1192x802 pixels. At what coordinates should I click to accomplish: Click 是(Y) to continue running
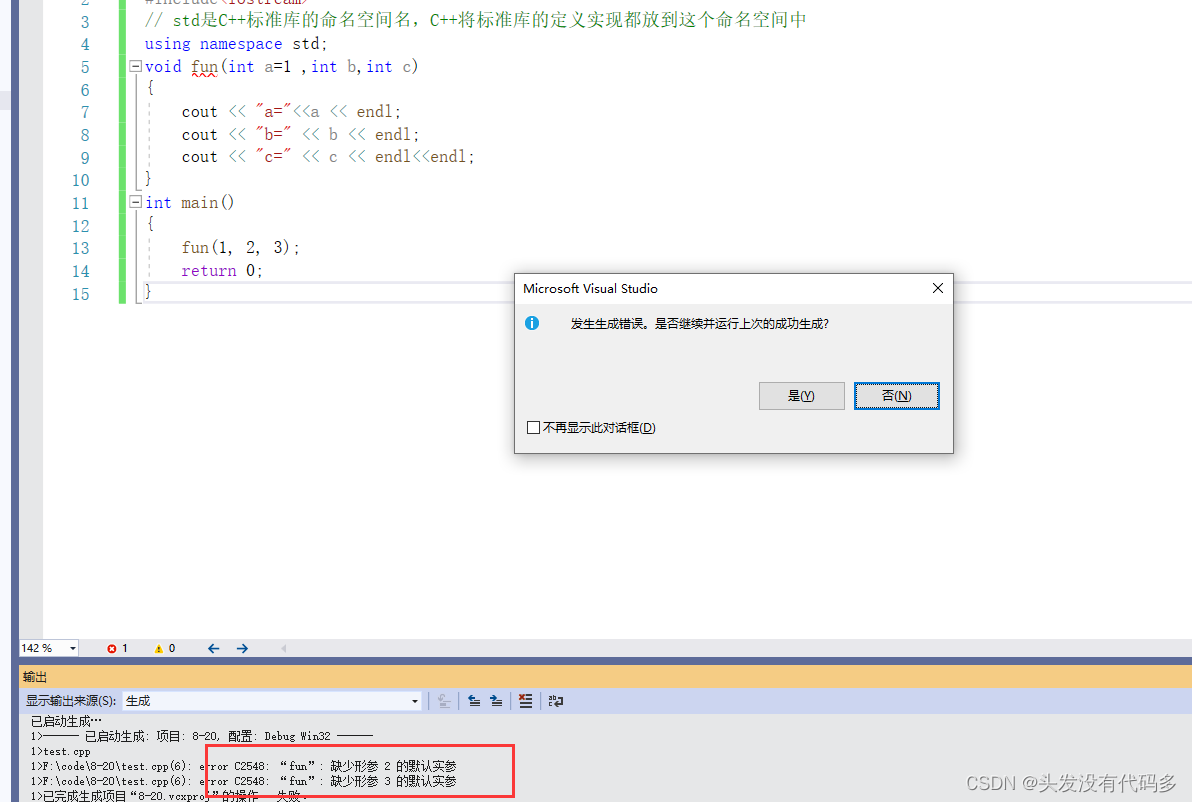click(801, 395)
